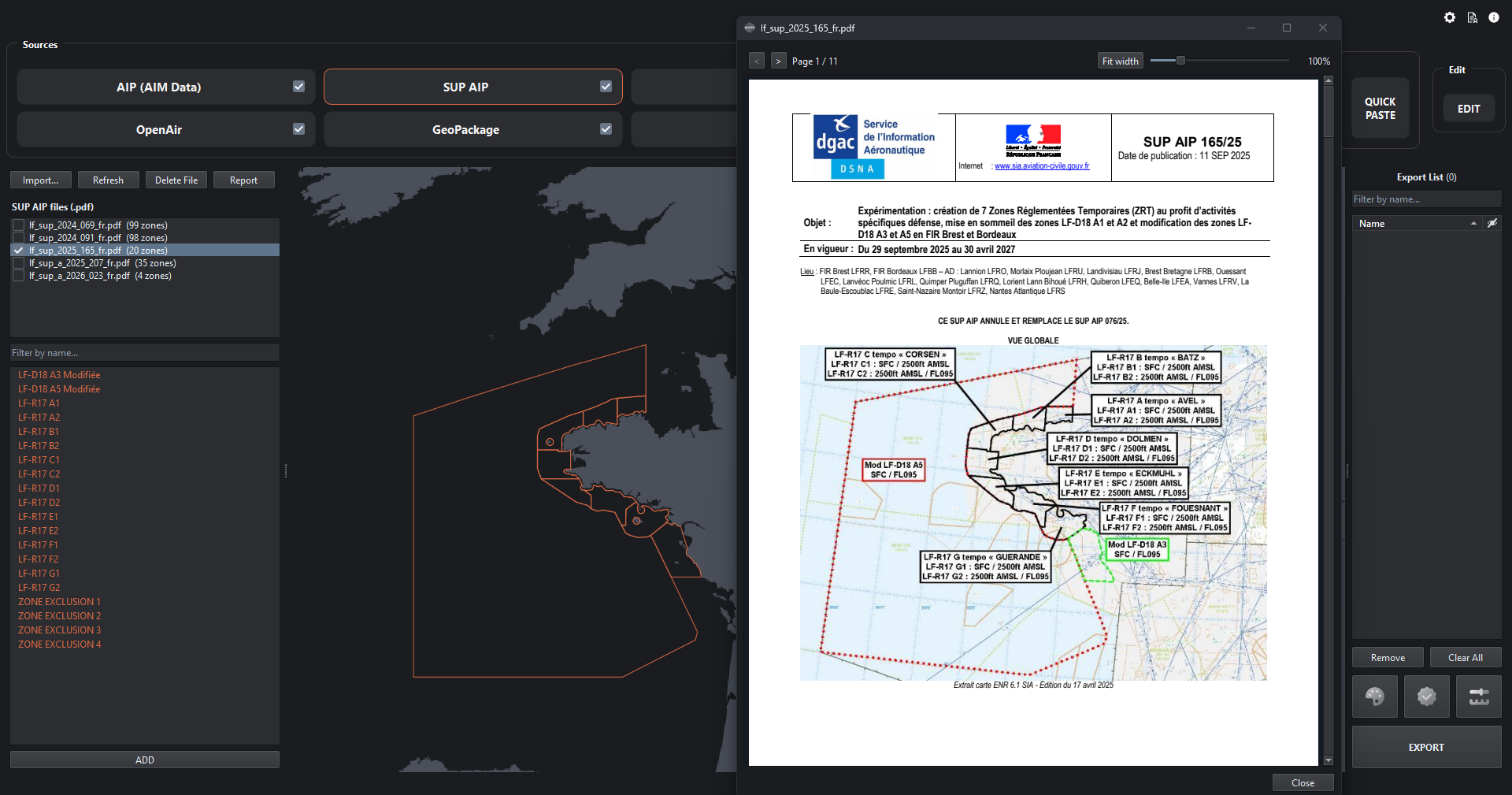The width and height of the screenshot is (1512, 795).
Task: Click the Export List Filter by name field
Action: 1427,199
